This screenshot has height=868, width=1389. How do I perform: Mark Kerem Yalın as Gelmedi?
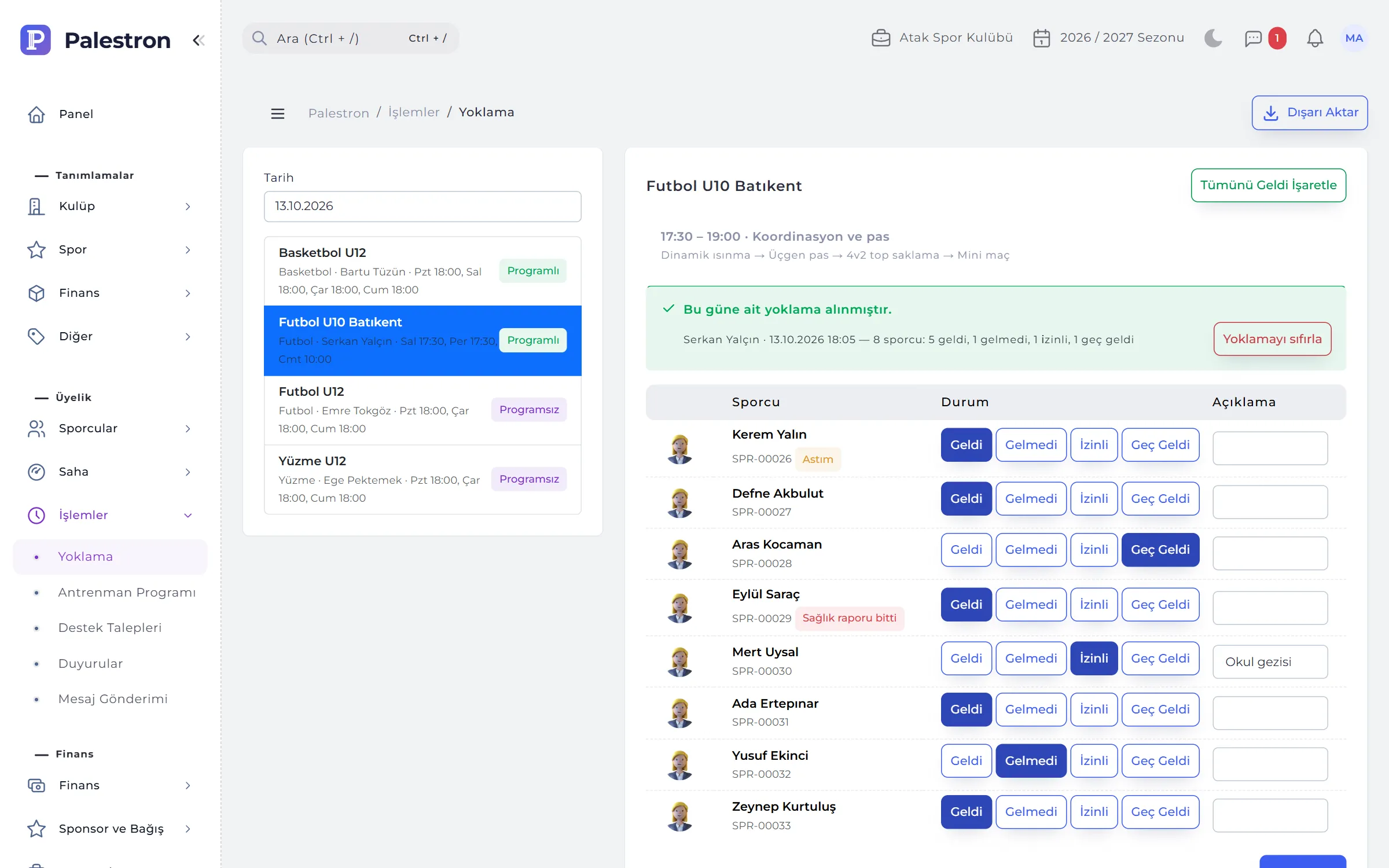pos(1031,445)
